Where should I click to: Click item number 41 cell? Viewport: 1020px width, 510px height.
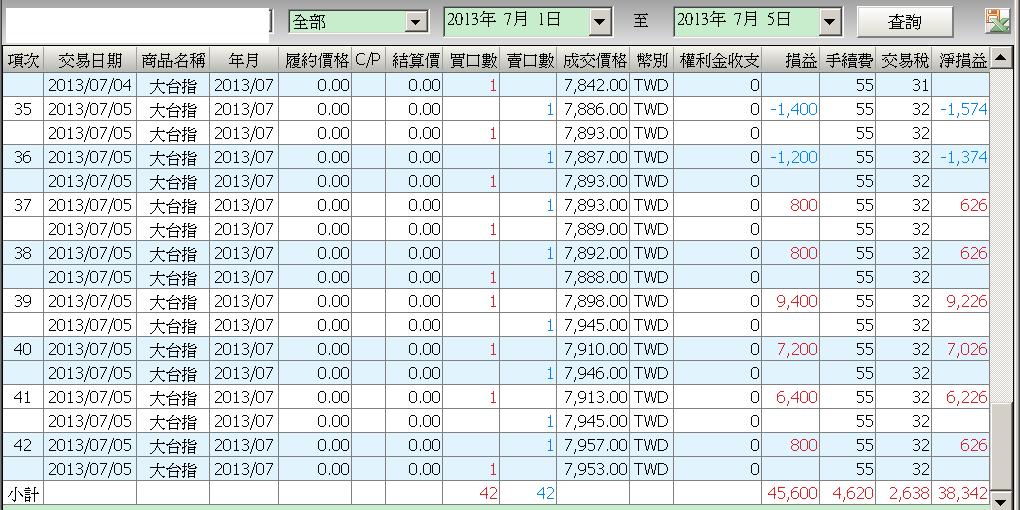24,397
